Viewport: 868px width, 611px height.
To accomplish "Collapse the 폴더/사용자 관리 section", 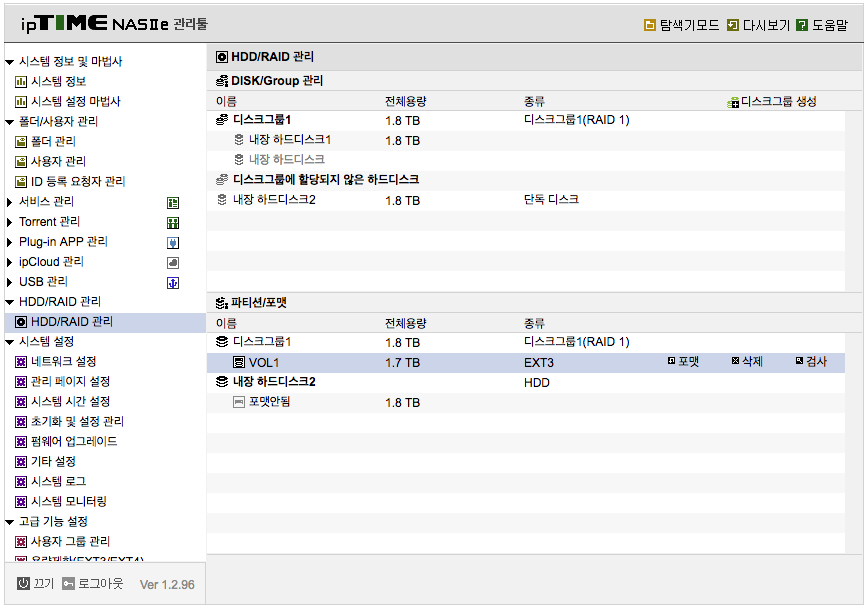I will [9, 122].
